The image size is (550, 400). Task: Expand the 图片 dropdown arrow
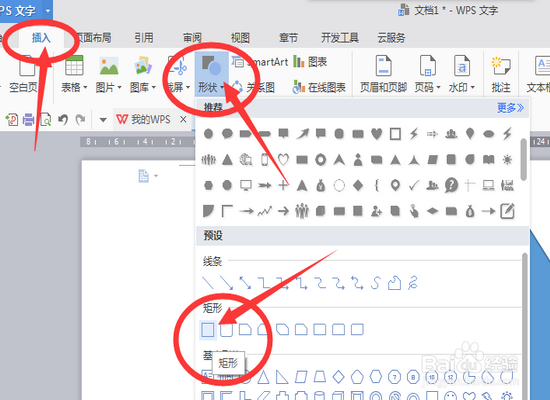pos(120,87)
